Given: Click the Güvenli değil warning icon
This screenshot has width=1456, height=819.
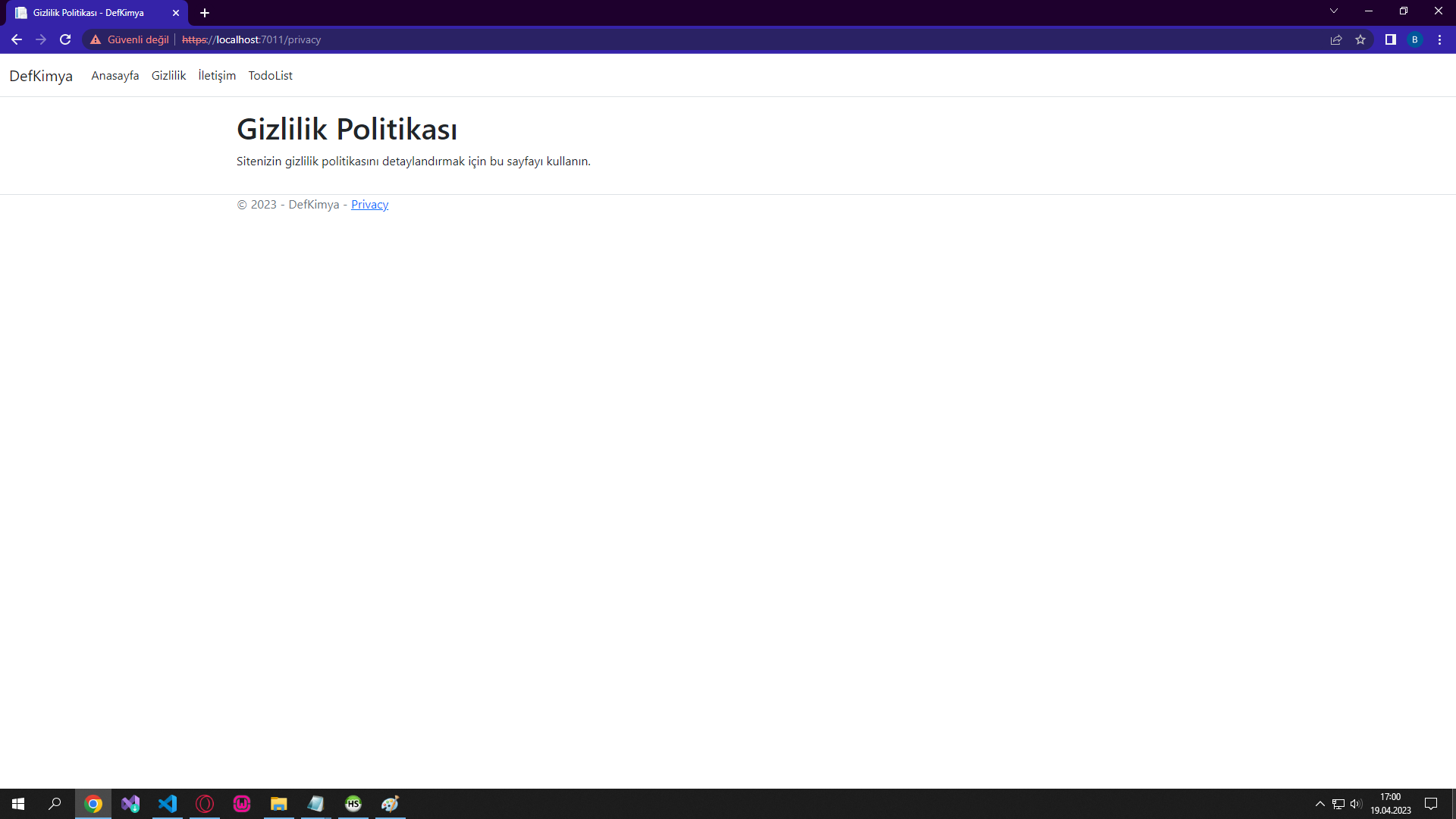Looking at the screenshot, I should click(x=95, y=39).
